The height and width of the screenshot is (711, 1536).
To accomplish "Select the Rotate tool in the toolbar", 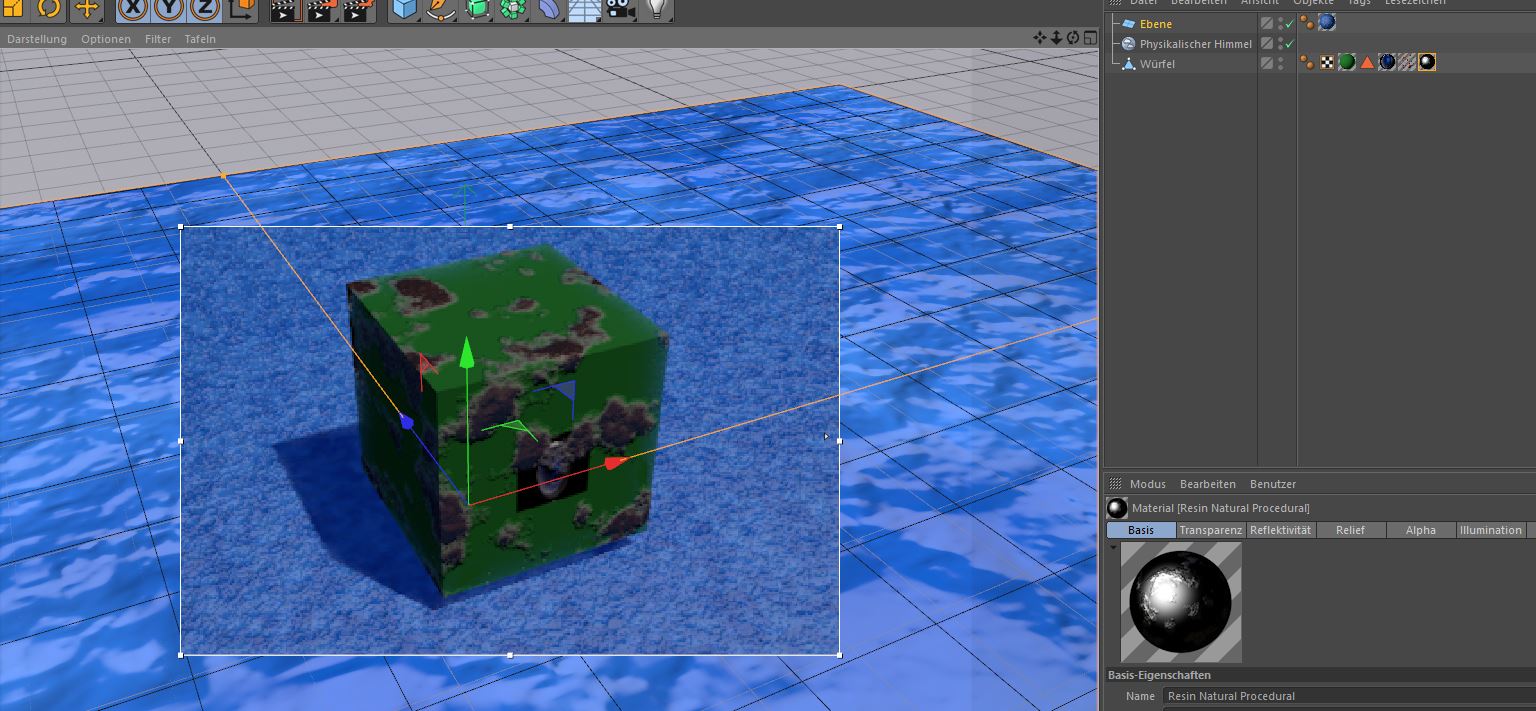I will coord(49,9).
